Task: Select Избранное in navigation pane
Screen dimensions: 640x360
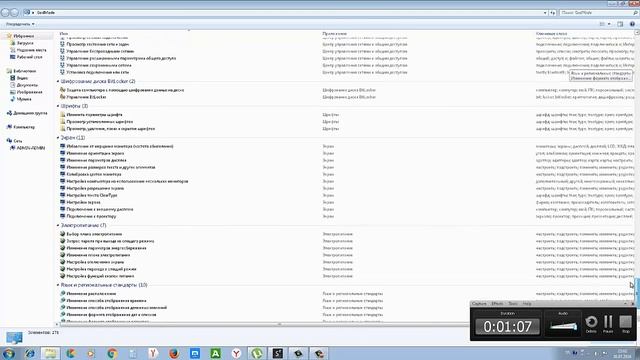Action: click(24, 36)
